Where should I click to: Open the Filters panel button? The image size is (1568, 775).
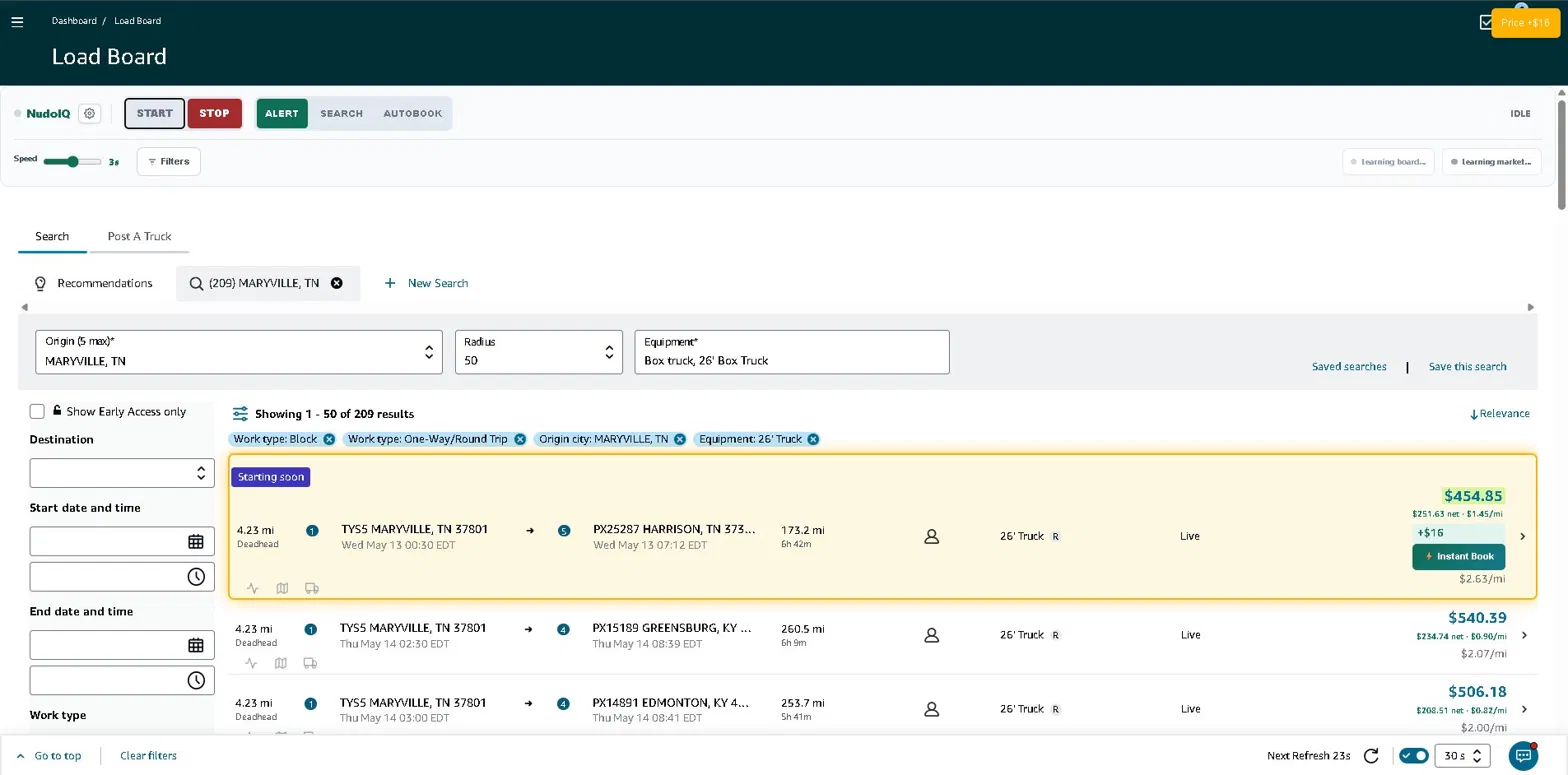[x=169, y=161]
